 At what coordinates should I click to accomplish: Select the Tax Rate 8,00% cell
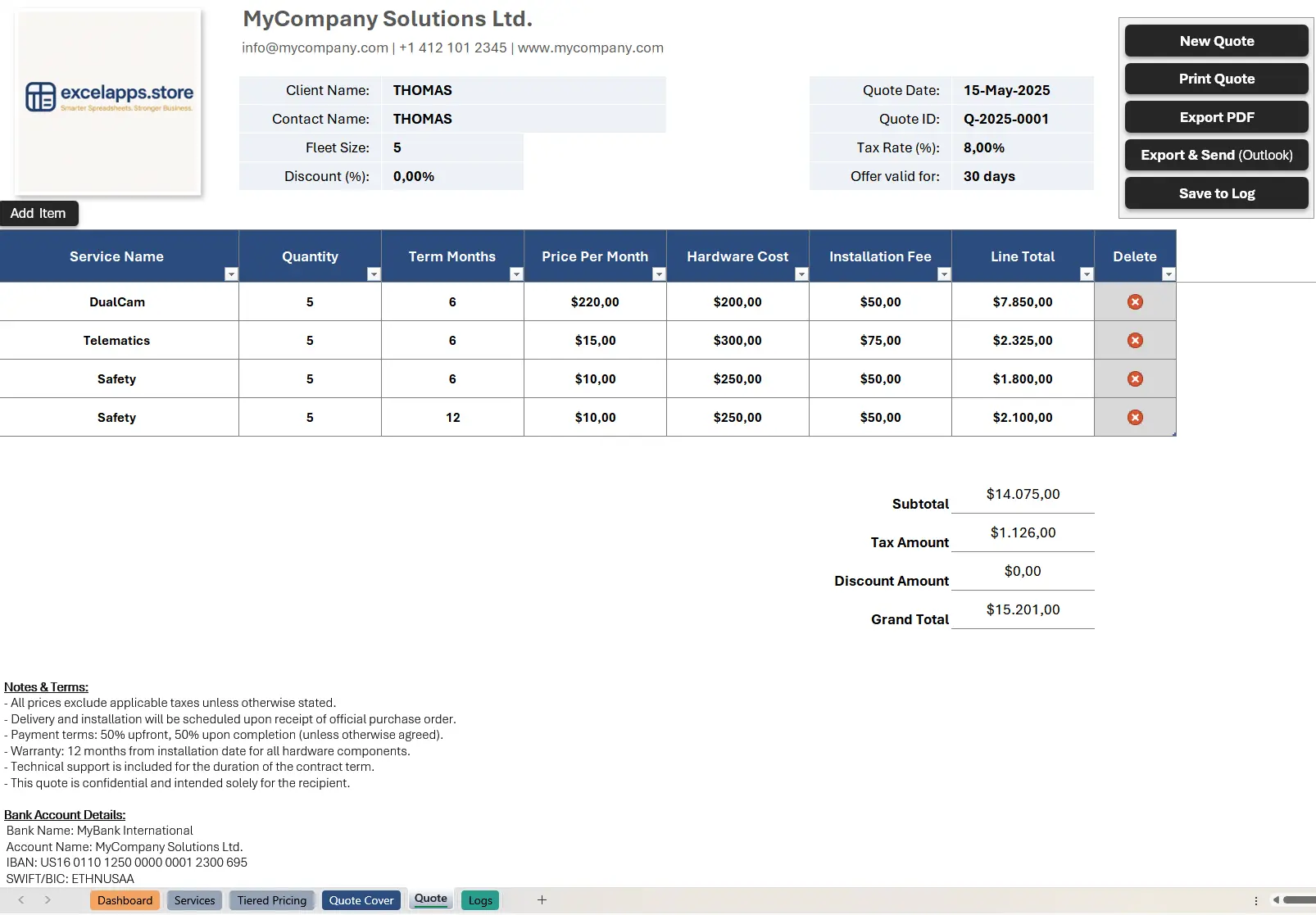pyautogui.click(x=1023, y=147)
